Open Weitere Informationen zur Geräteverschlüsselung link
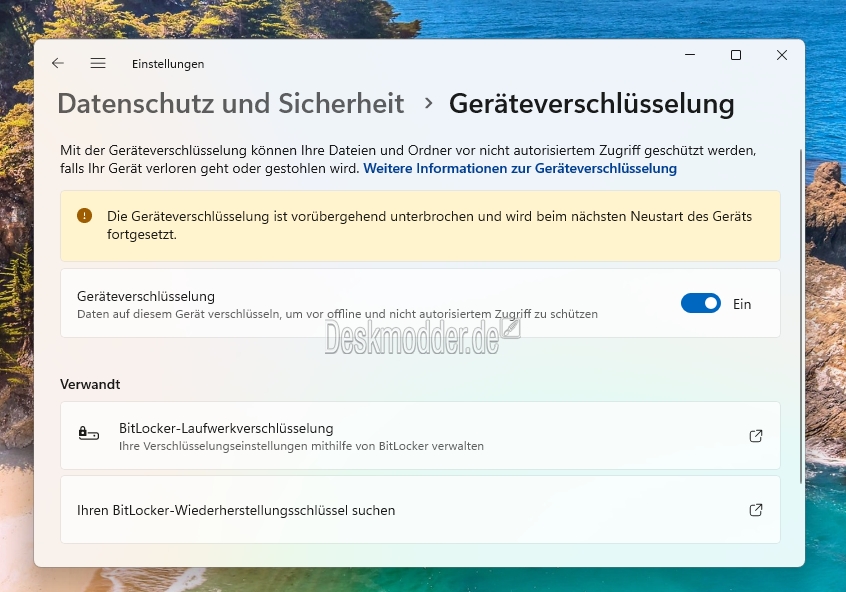846x592 pixels. coord(520,168)
